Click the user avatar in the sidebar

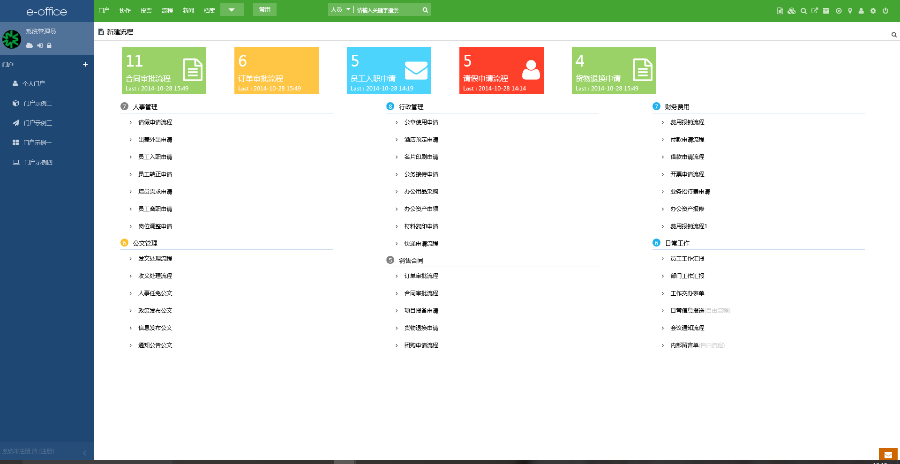(x=11, y=38)
